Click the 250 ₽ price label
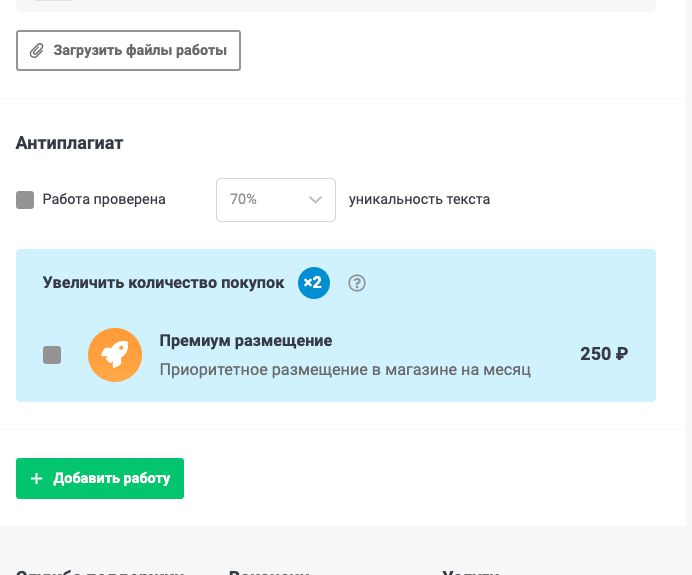Screen dimensions: 692x575 pos(603,354)
